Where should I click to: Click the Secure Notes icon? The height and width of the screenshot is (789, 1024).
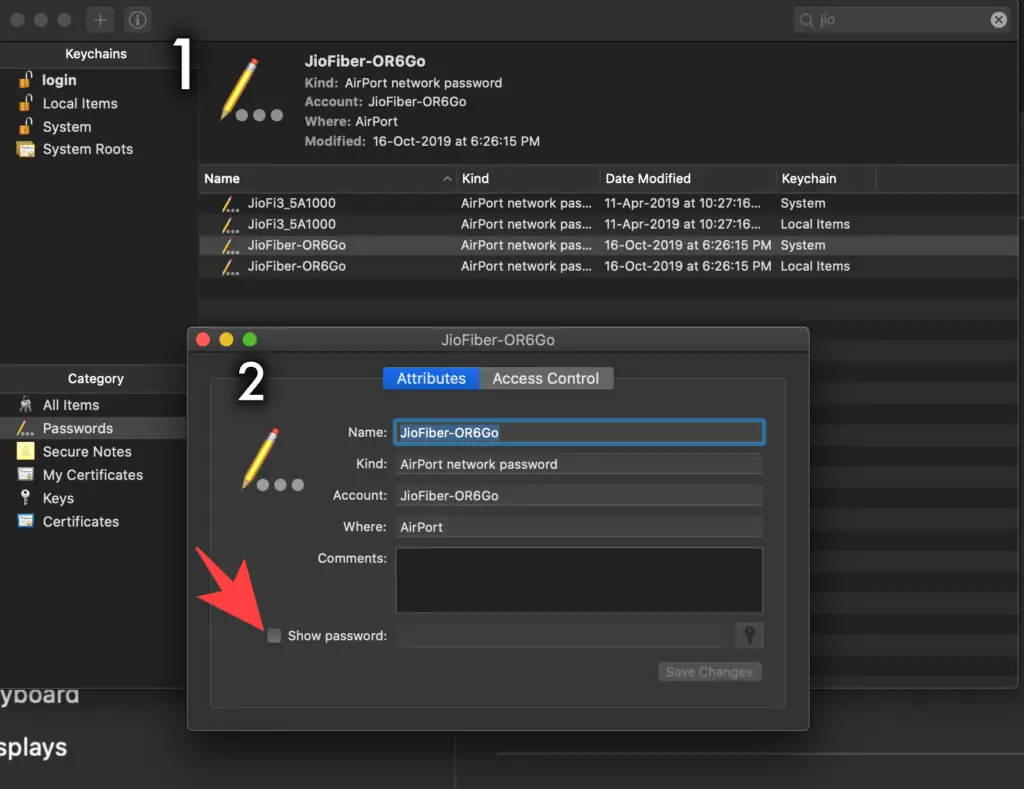pyautogui.click(x=25, y=451)
